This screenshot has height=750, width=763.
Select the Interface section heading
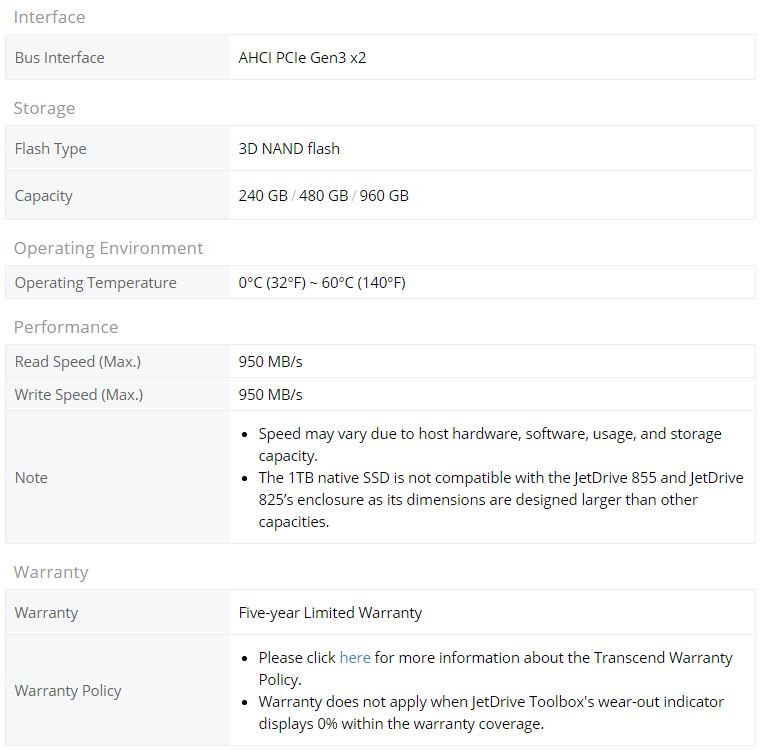click(50, 17)
